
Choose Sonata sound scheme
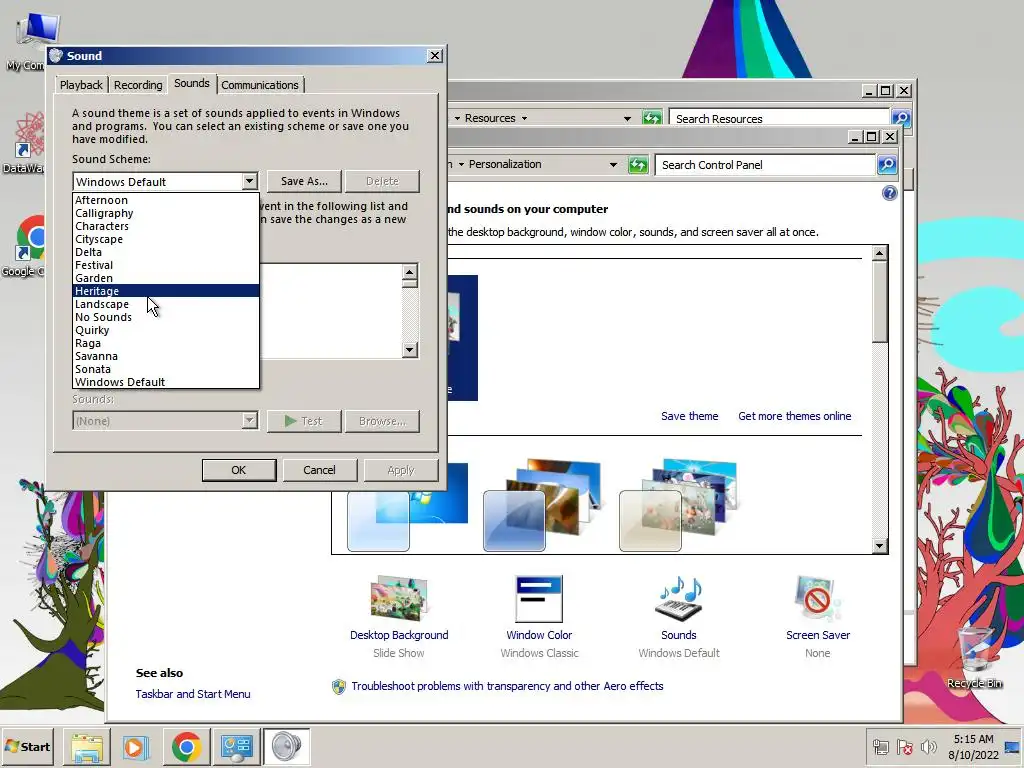point(166,370)
